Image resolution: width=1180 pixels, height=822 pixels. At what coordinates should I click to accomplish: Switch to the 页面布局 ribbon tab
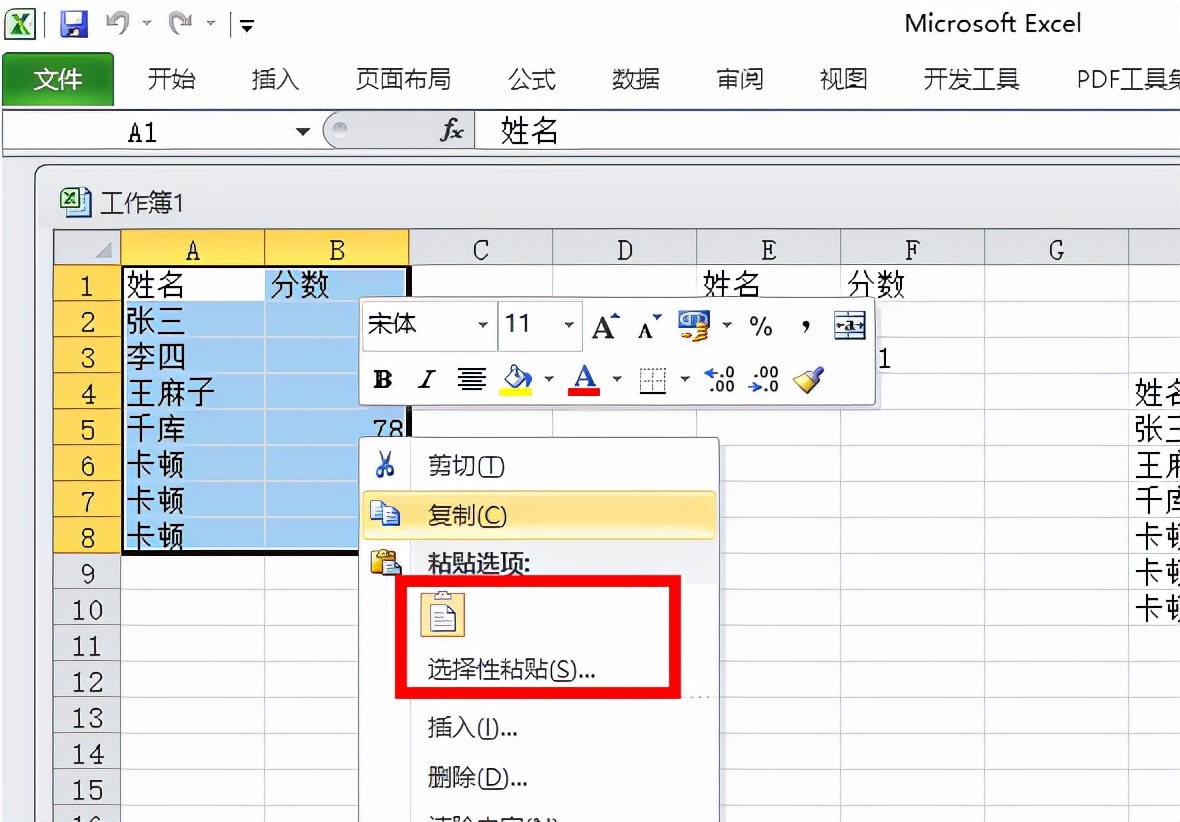pyautogui.click(x=403, y=79)
